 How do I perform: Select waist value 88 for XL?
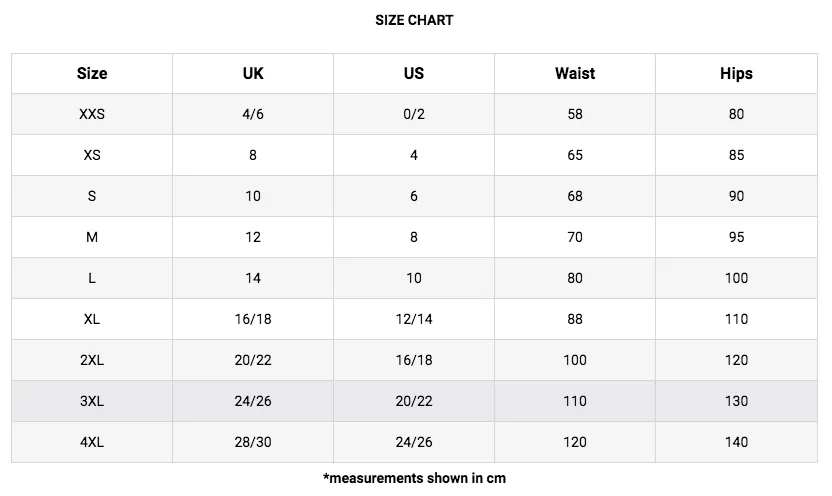coord(575,319)
